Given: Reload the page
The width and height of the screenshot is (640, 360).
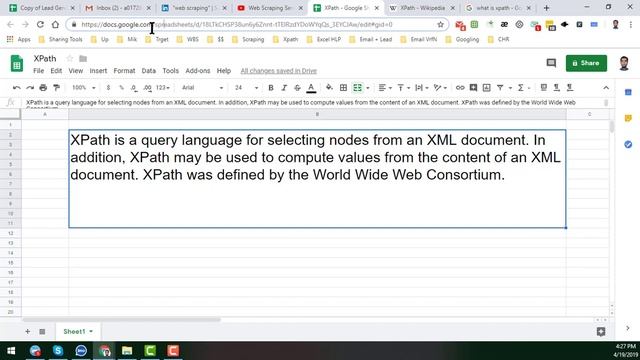Looking at the screenshot, I should point(40,24).
